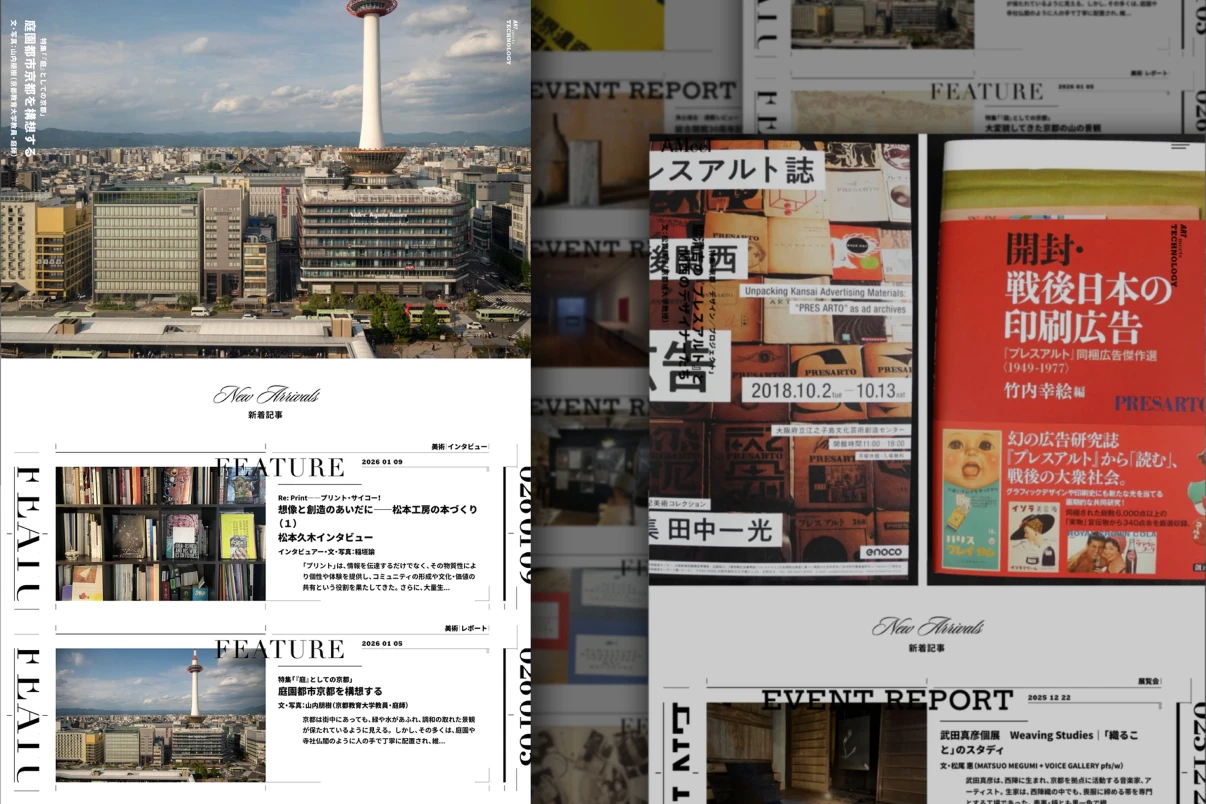This screenshot has height=804, width=1206.
Task: Open the small Kyoto Tower article thumbnail
Action: tap(160, 714)
